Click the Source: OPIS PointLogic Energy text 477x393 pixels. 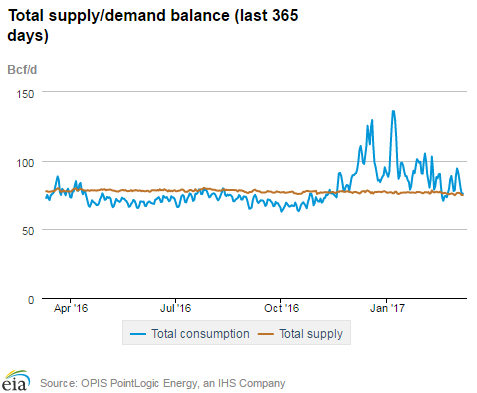point(163,383)
